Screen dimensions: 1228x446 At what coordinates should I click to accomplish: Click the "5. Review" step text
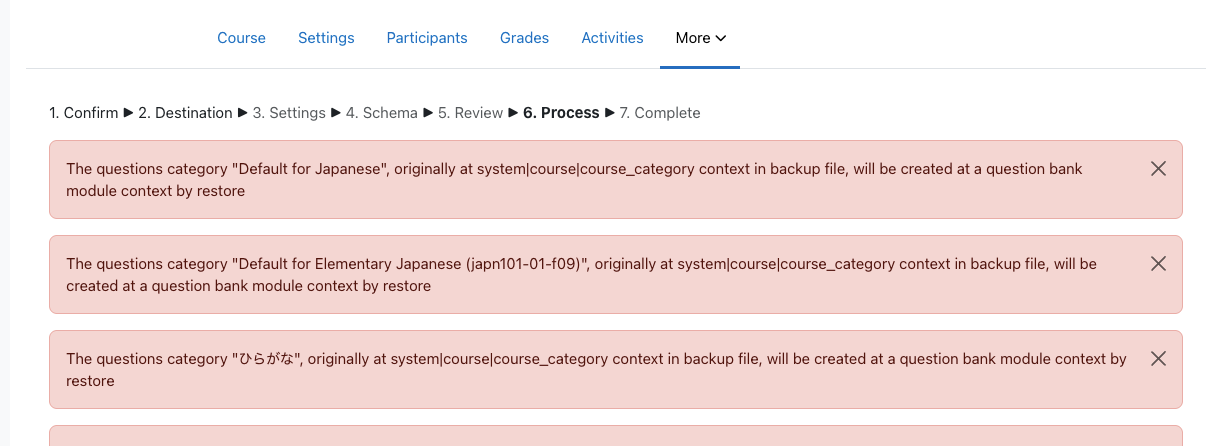coord(470,113)
